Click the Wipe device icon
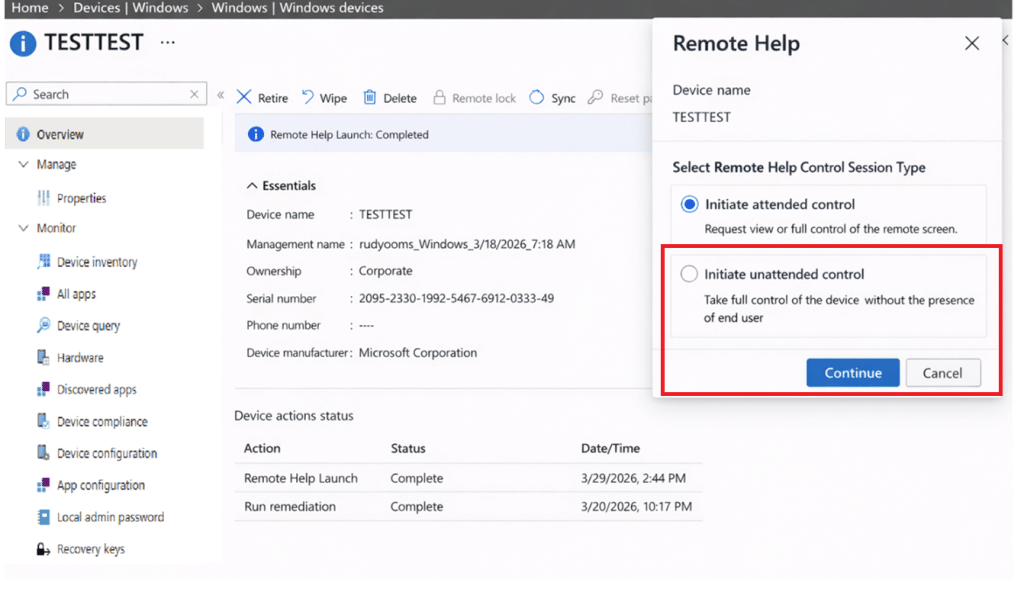1024x592 pixels. point(307,98)
